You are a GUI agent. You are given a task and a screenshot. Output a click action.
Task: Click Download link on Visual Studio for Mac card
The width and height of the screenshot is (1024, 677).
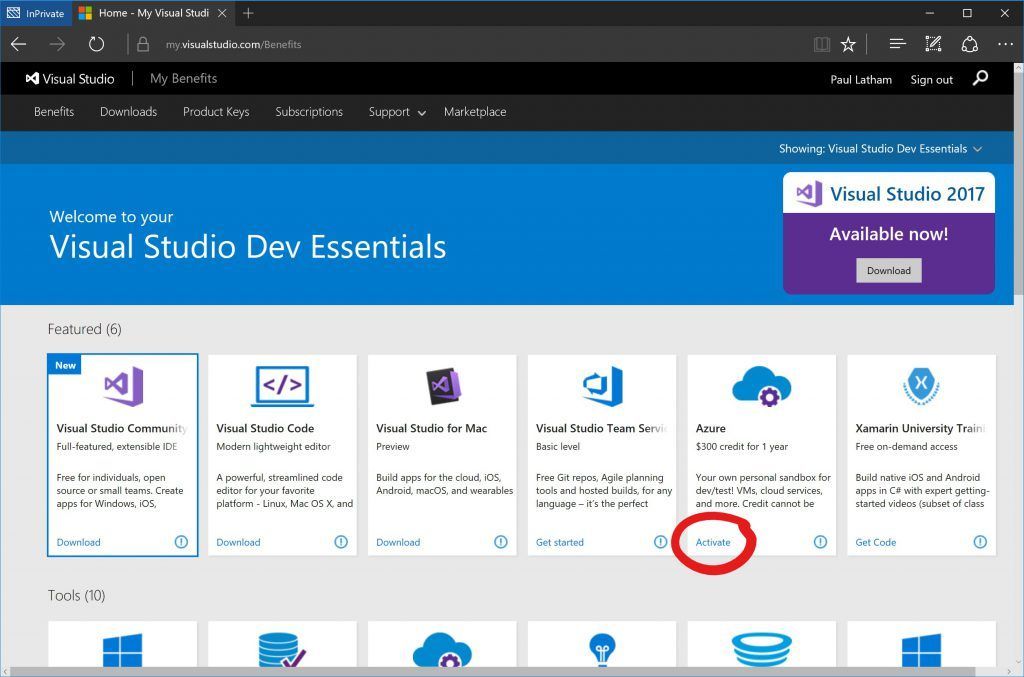pos(398,542)
